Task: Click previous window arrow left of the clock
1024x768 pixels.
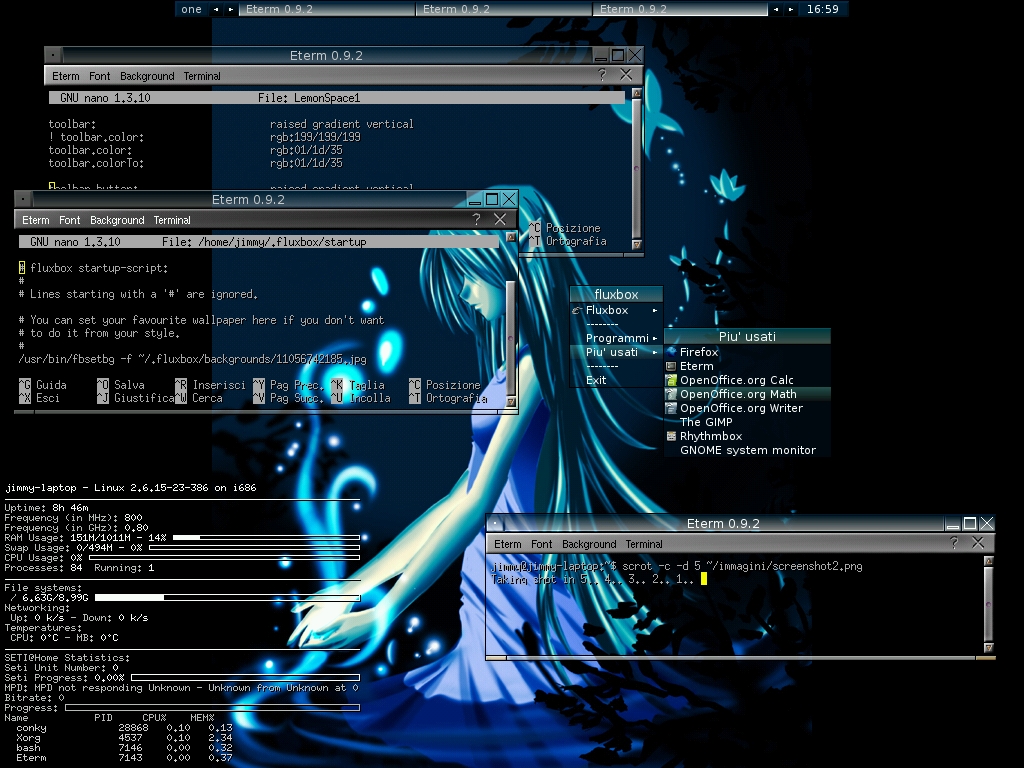Action: pos(776,9)
